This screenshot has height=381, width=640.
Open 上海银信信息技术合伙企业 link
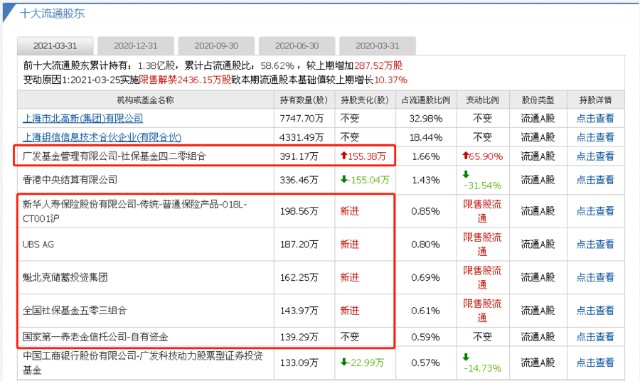(x=102, y=137)
